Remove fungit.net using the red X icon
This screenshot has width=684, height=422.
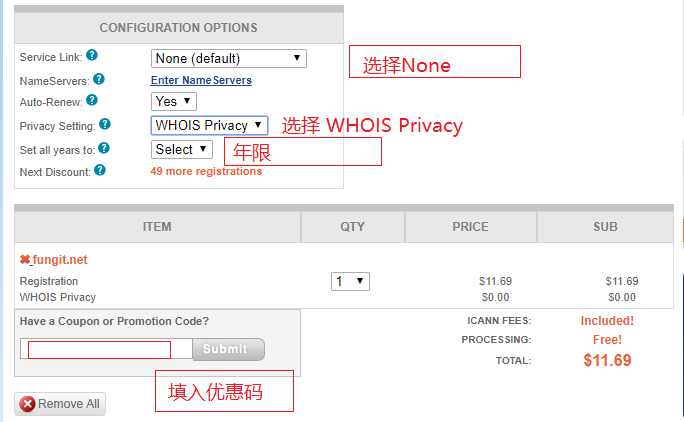[25, 260]
